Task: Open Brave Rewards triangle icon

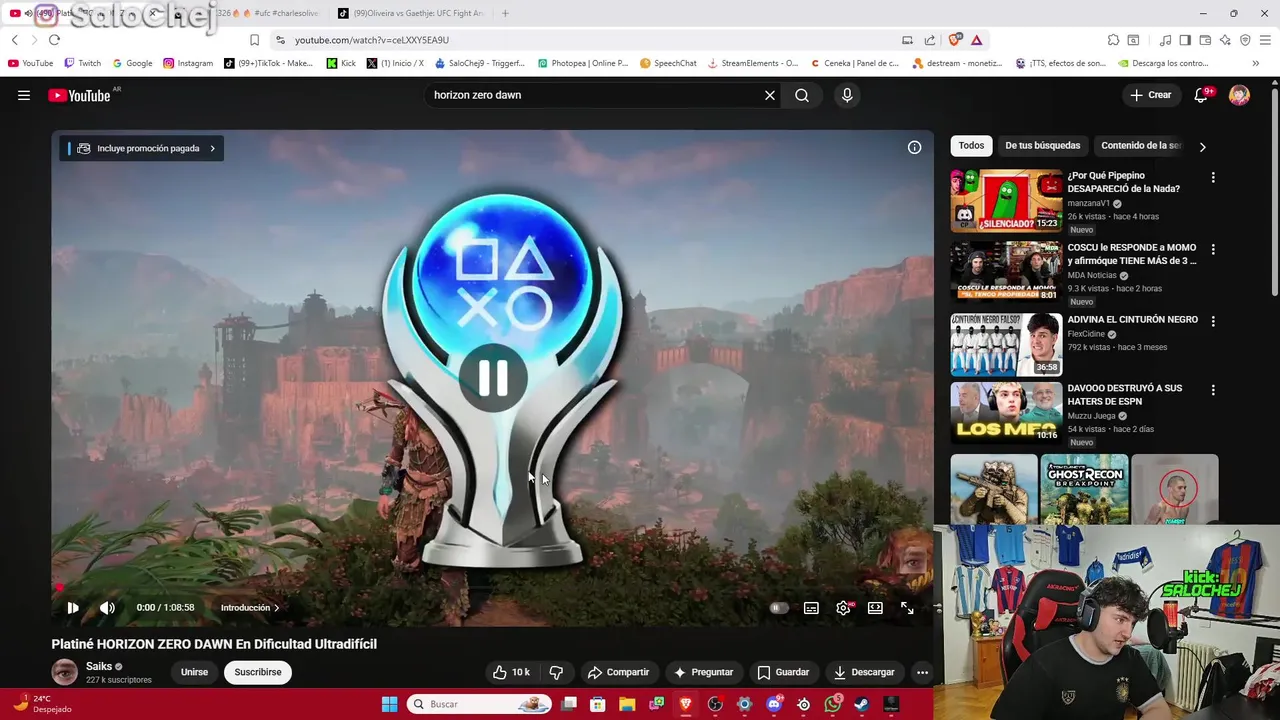Action: (976, 40)
